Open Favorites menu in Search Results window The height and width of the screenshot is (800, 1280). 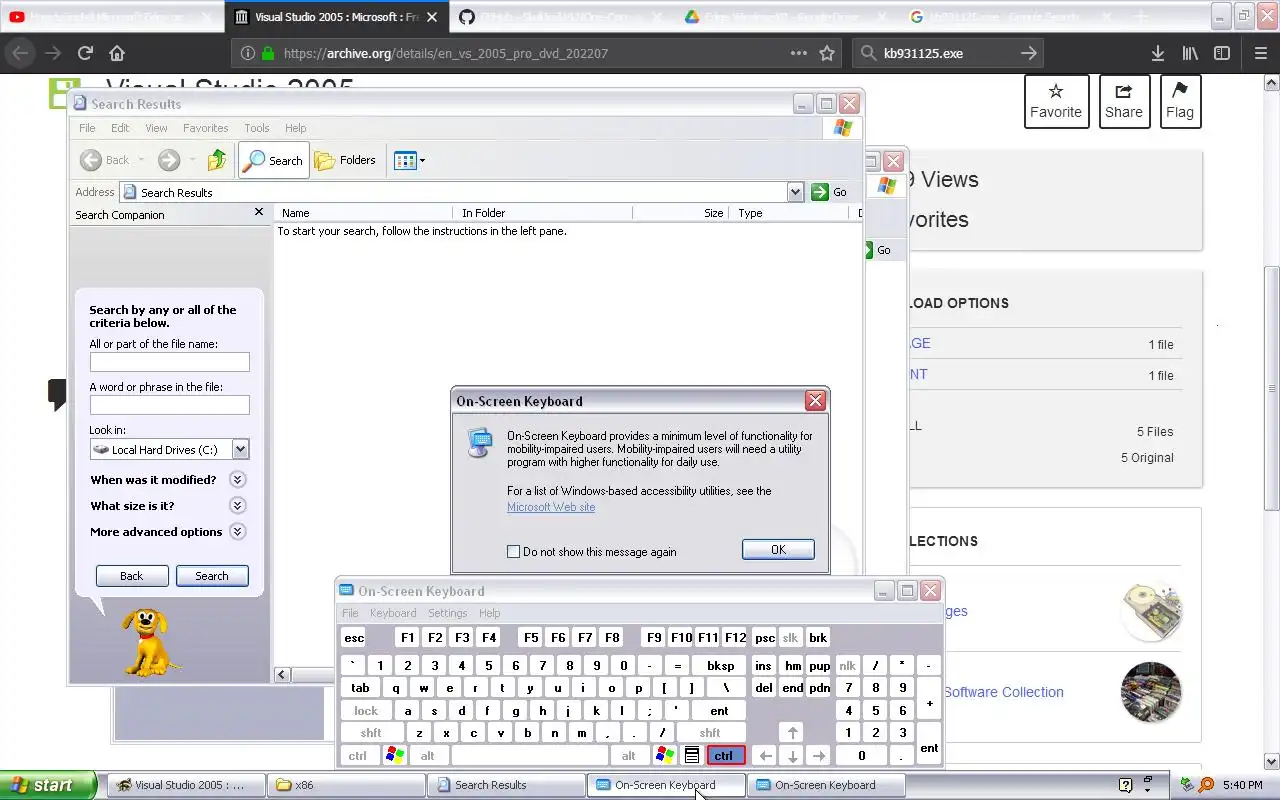[205, 128]
